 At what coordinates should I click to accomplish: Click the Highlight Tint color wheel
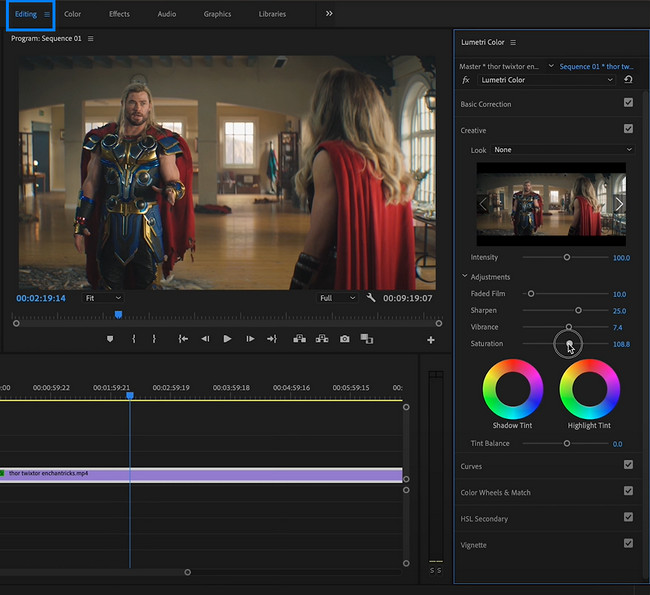click(589, 389)
